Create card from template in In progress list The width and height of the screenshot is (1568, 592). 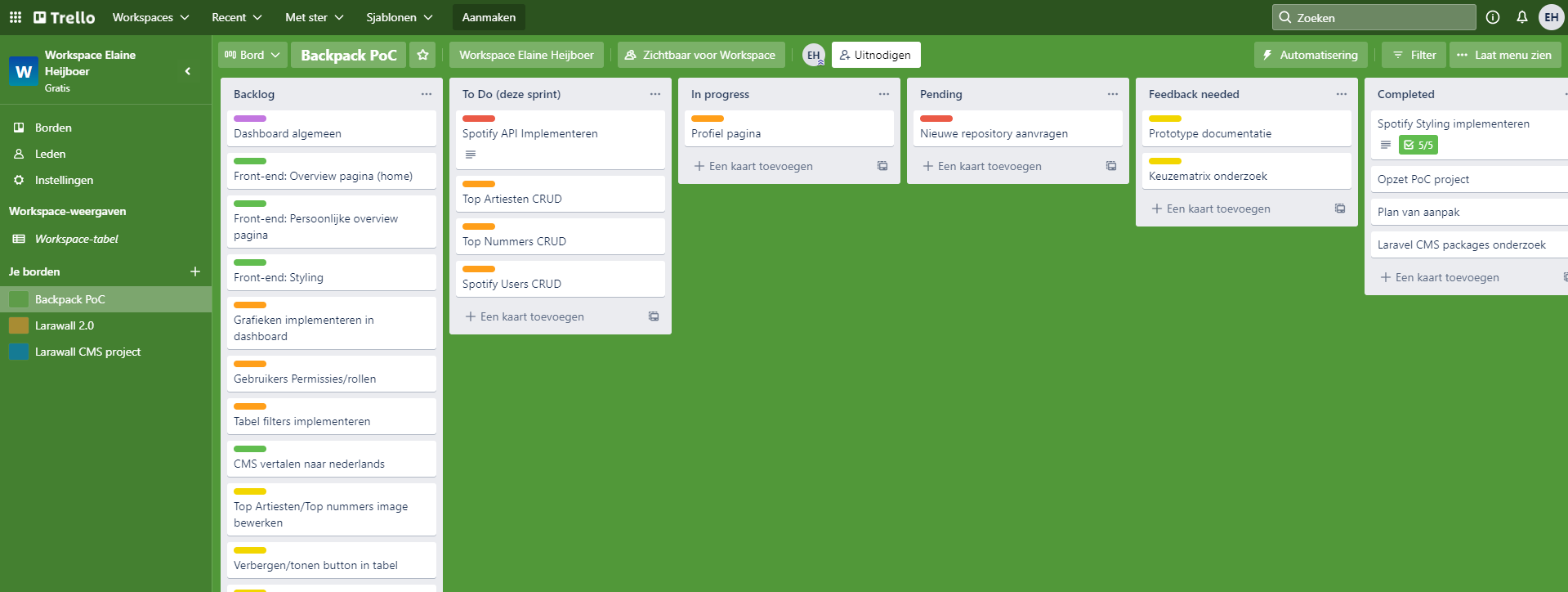pos(882,166)
